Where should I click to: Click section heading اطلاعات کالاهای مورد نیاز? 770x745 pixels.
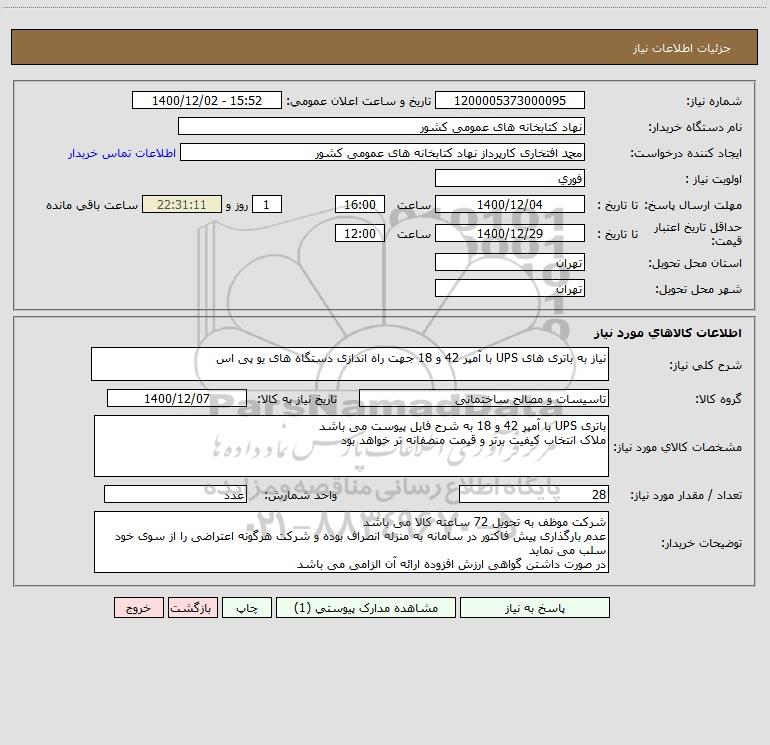click(667, 333)
